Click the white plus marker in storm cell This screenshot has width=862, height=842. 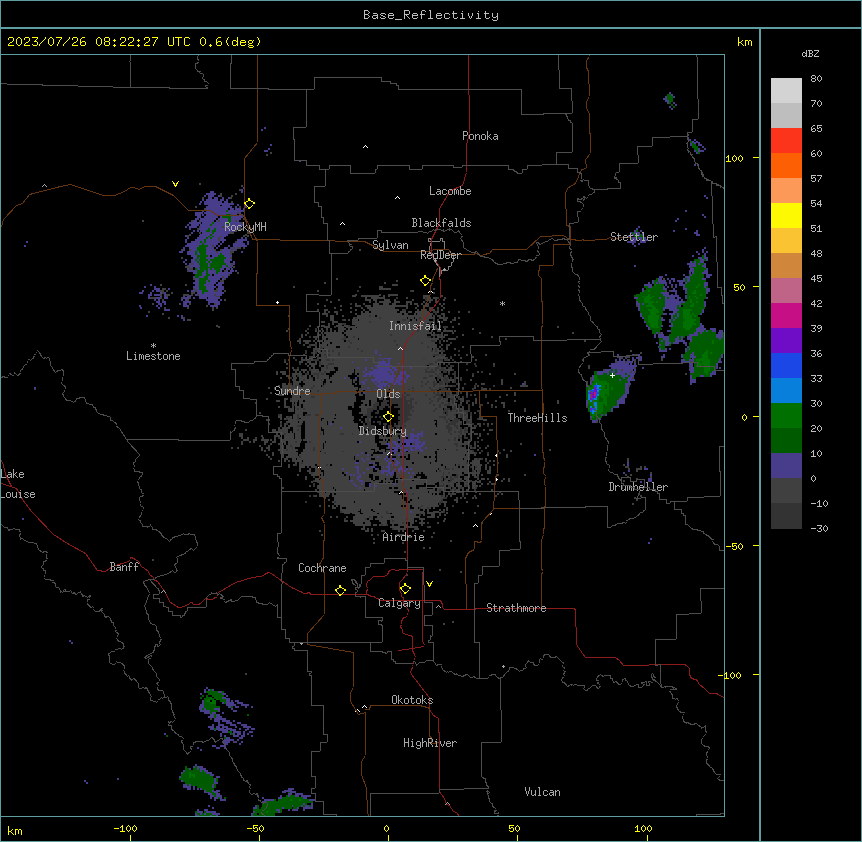pos(612,375)
